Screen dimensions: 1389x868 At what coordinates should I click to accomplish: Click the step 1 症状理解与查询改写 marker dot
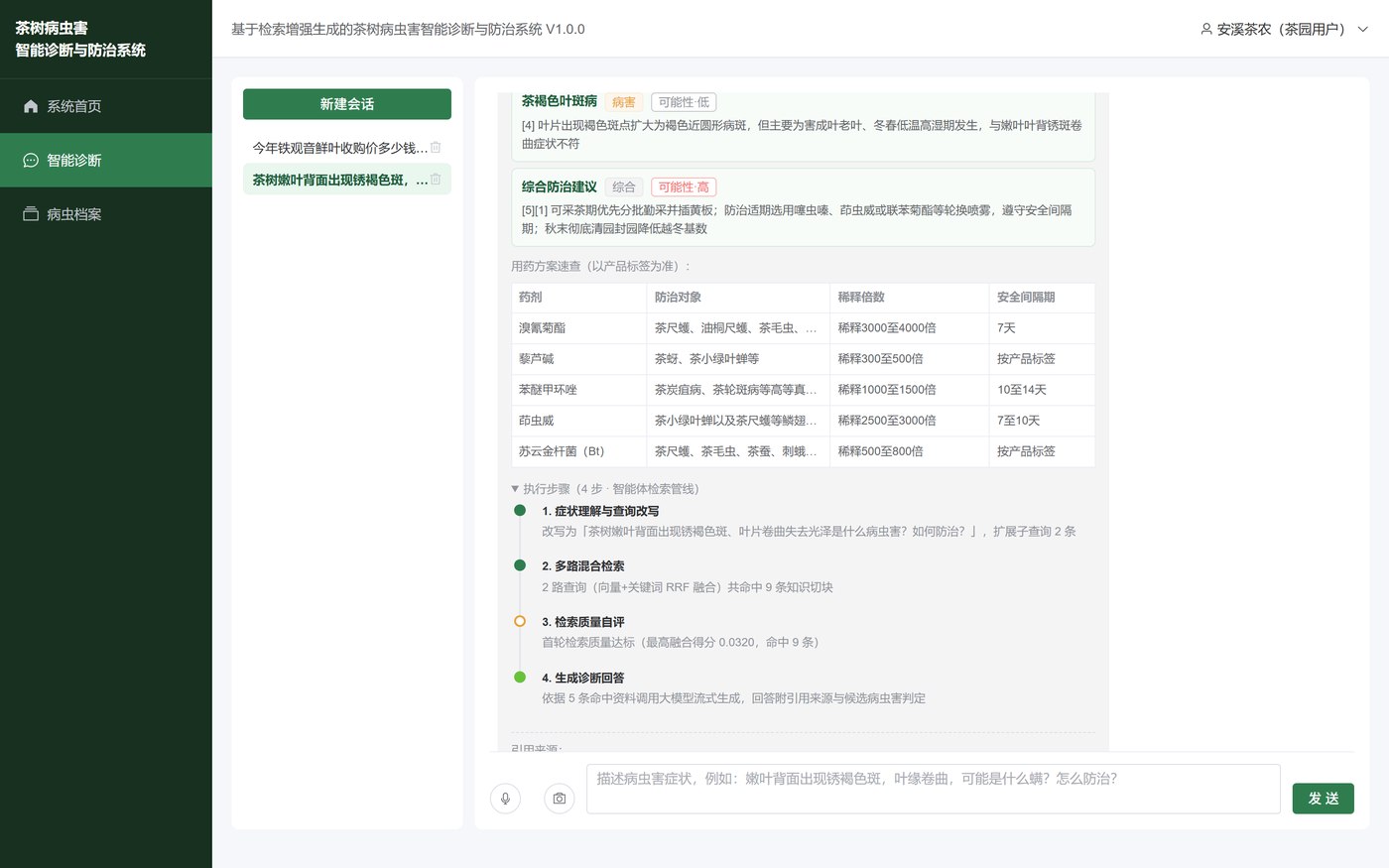520,511
